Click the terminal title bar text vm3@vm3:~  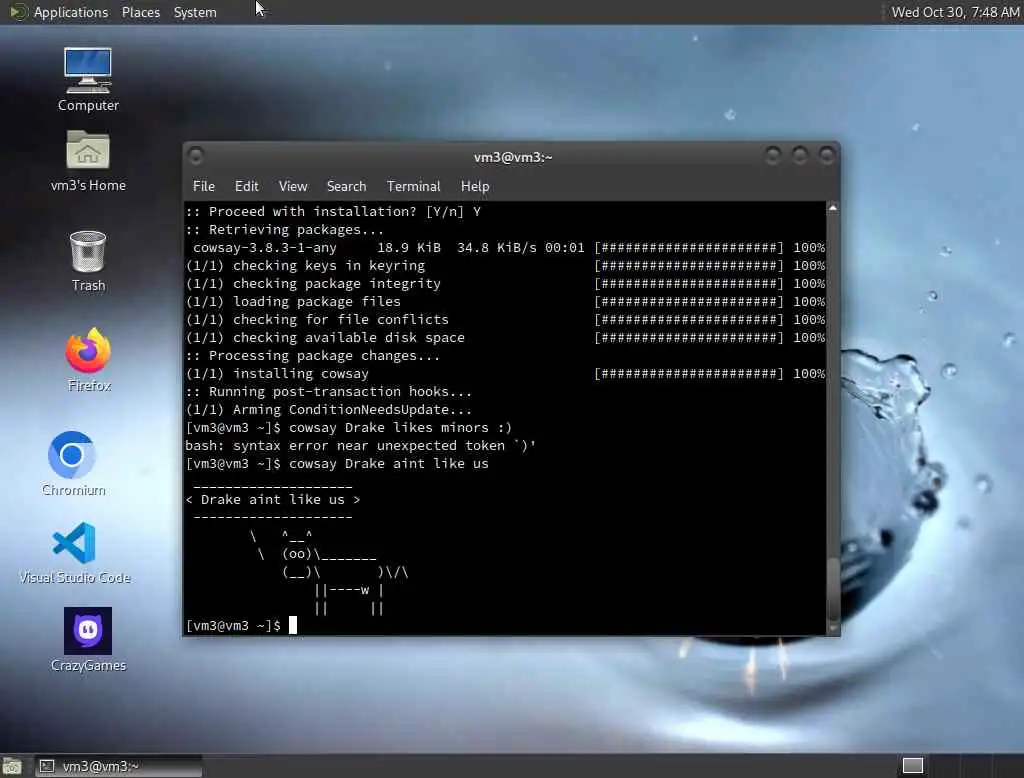[x=513, y=157]
